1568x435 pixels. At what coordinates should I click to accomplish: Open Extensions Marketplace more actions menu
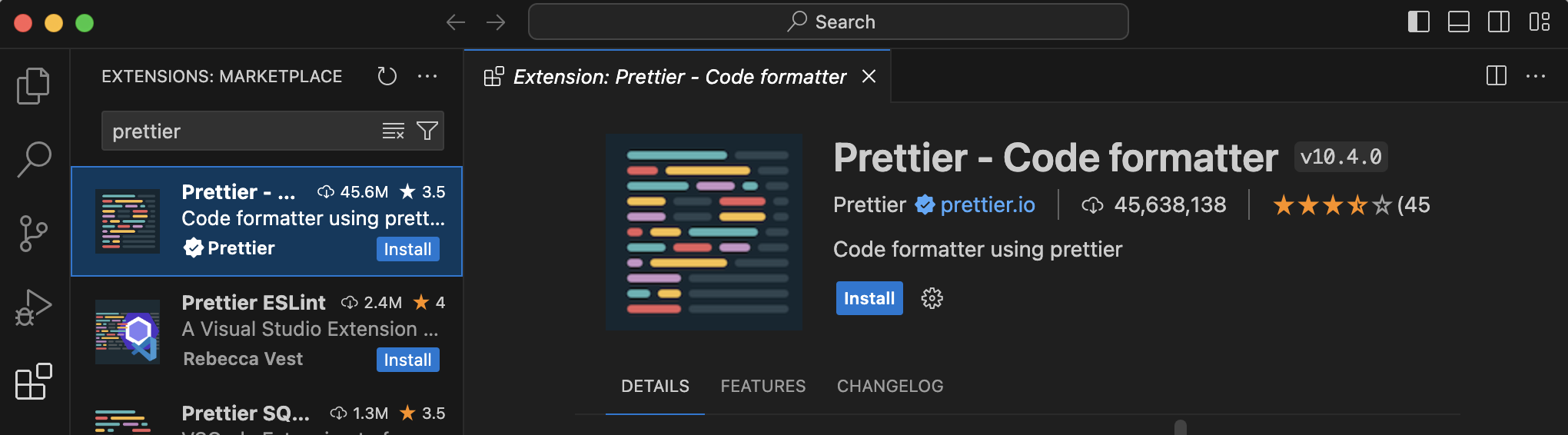click(427, 76)
